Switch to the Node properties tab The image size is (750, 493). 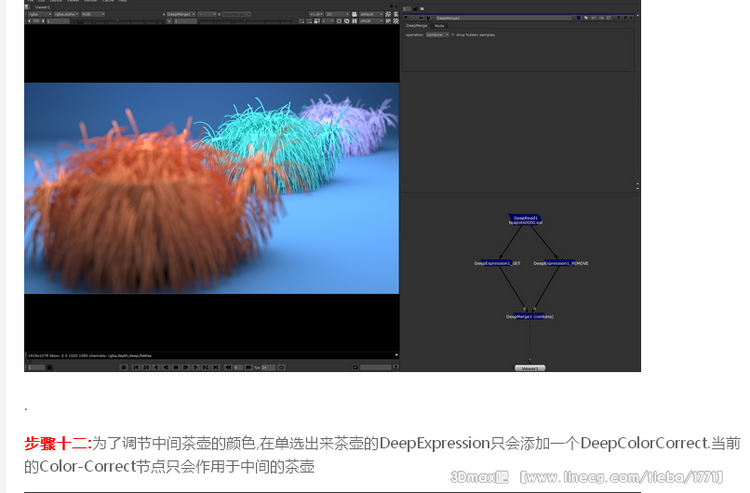[x=440, y=26]
